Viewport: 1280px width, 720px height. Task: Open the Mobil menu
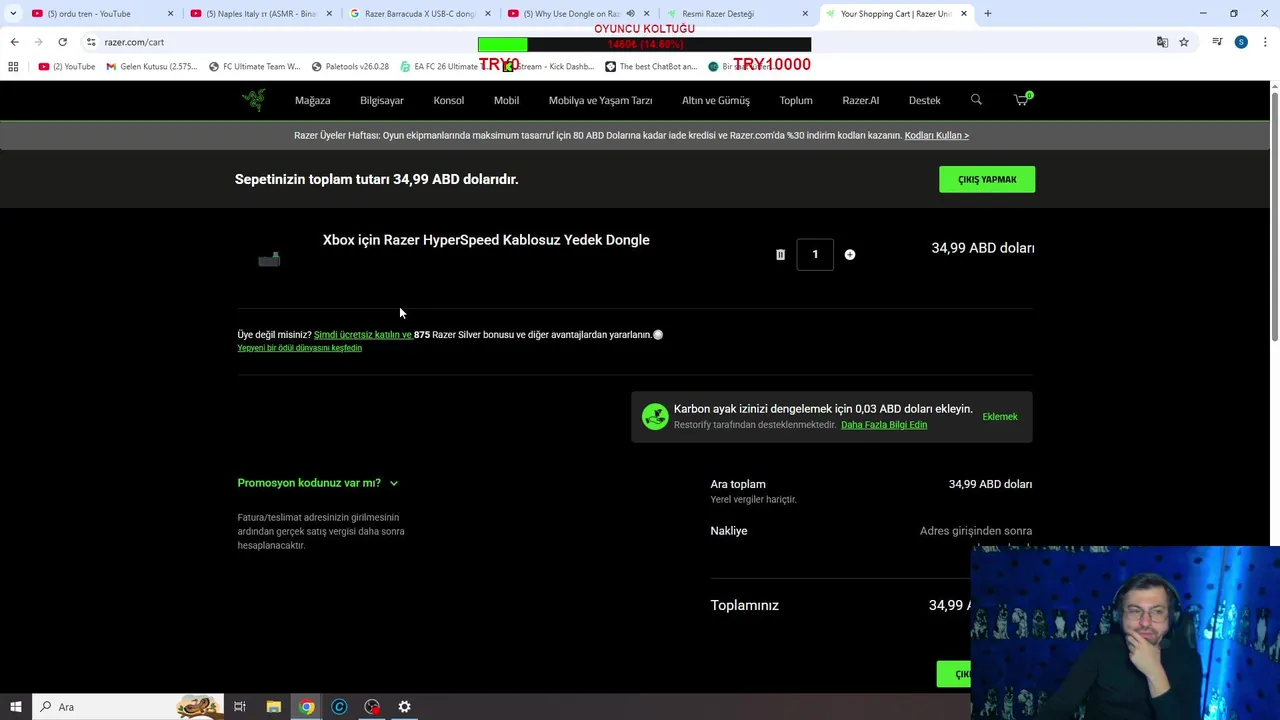(506, 100)
